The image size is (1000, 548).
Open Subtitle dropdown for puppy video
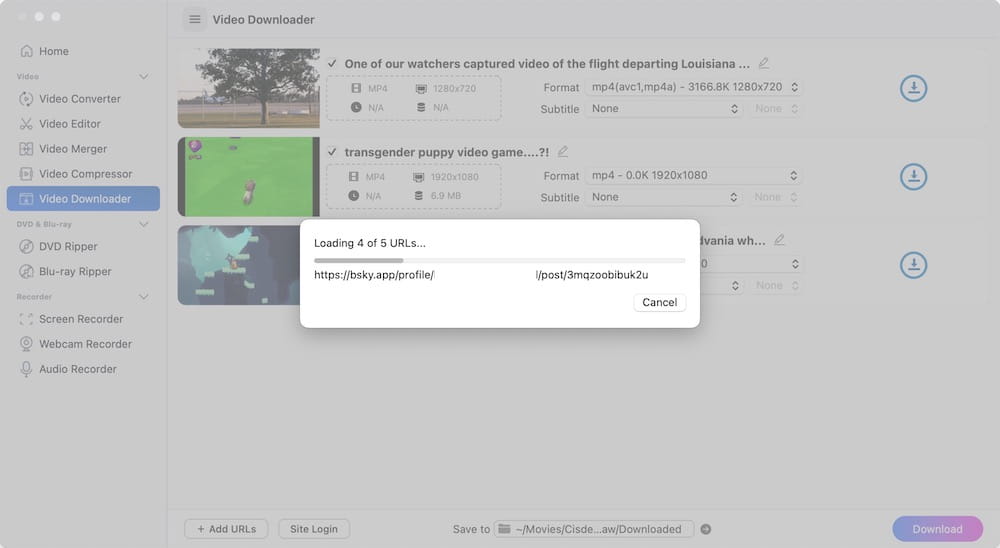pos(663,197)
